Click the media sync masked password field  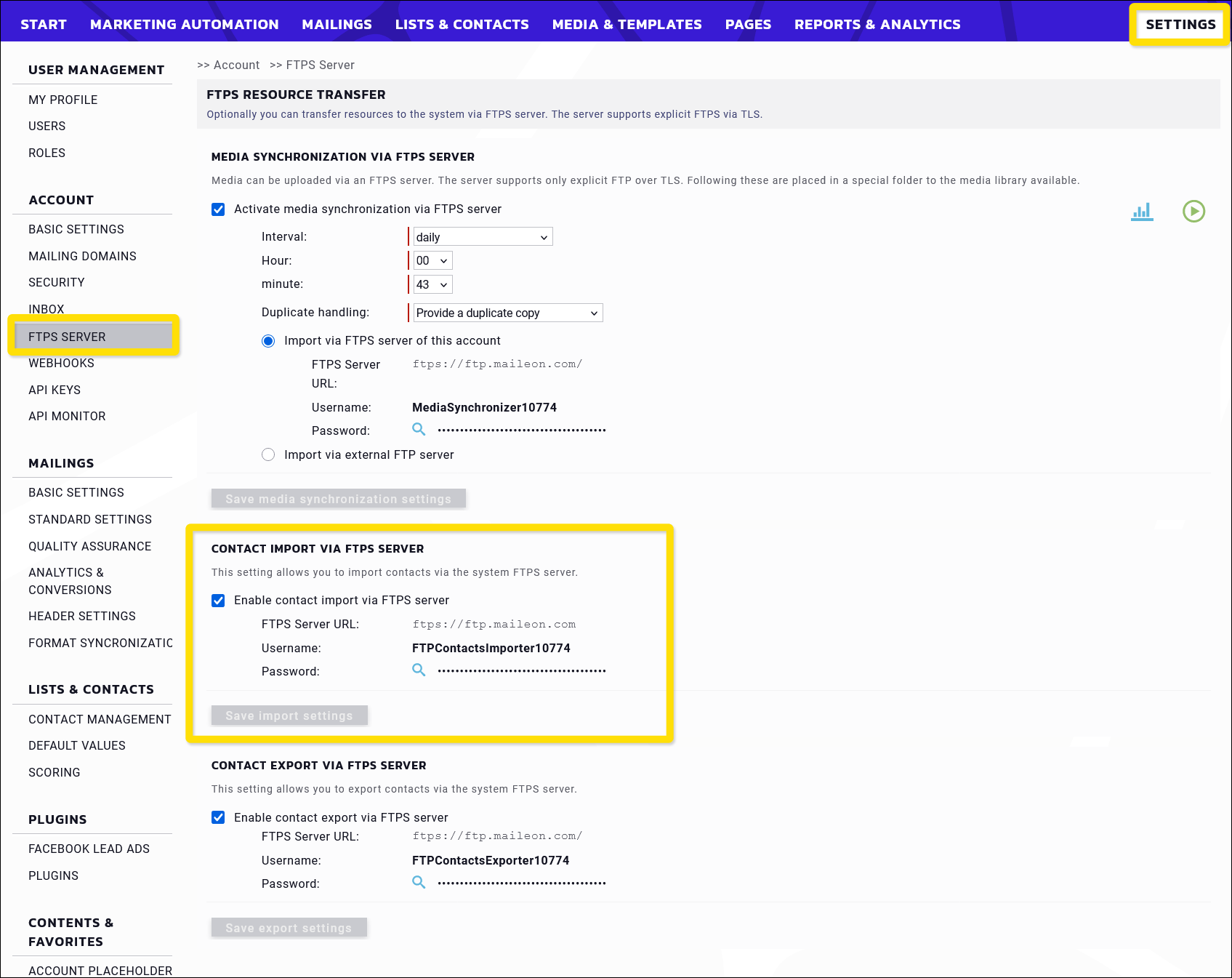coord(522,430)
